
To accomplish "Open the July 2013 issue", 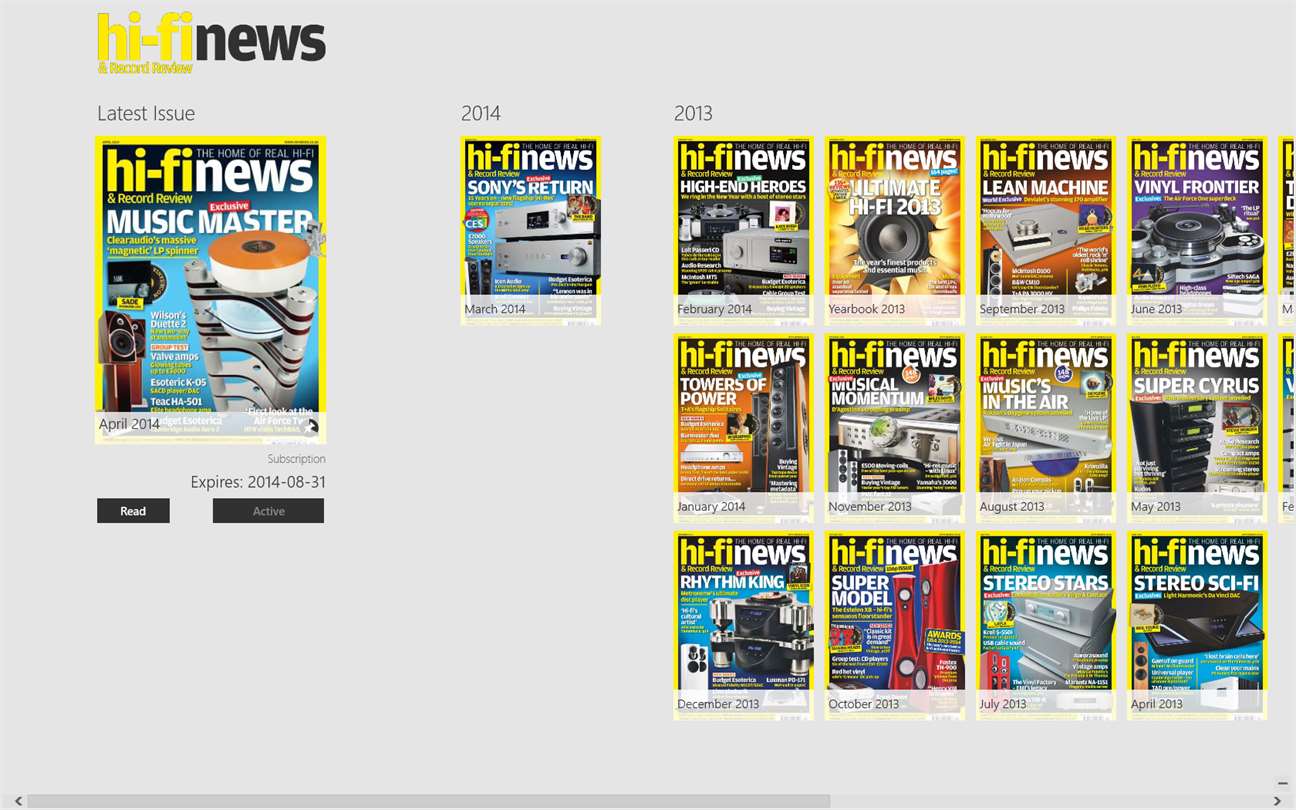I will (1046, 625).
